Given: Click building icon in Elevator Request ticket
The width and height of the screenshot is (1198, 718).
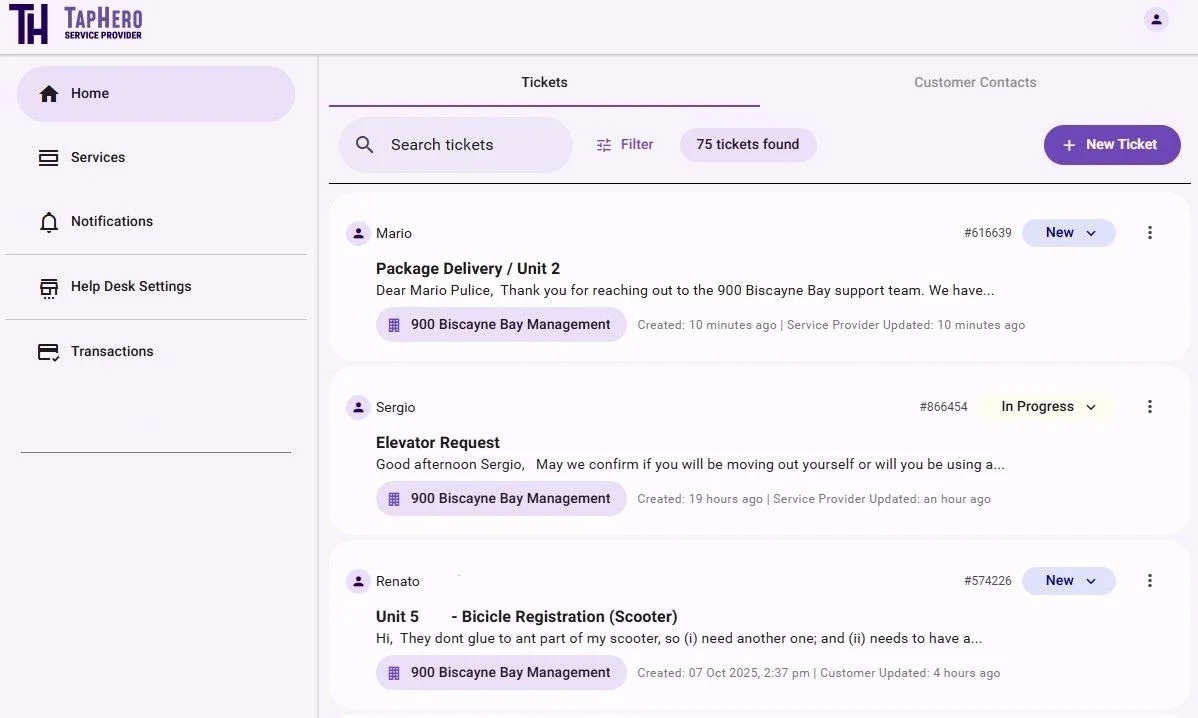Looking at the screenshot, I should click(x=394, y=499).
